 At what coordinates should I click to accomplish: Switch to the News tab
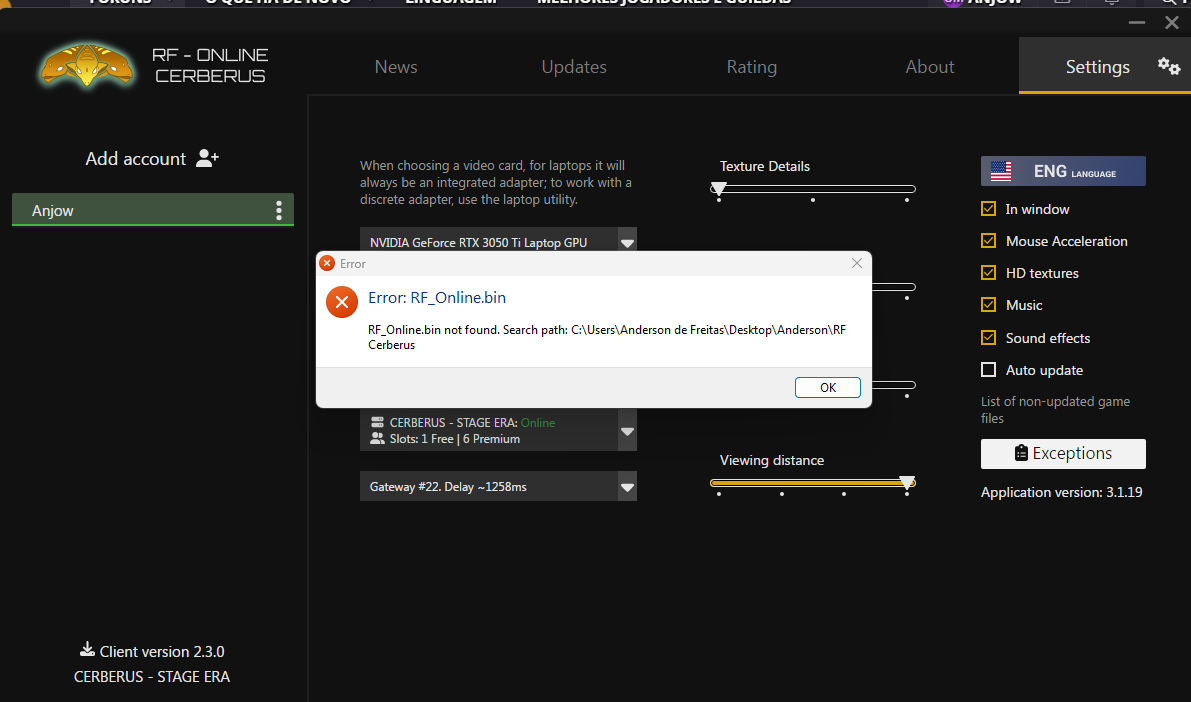396,67
